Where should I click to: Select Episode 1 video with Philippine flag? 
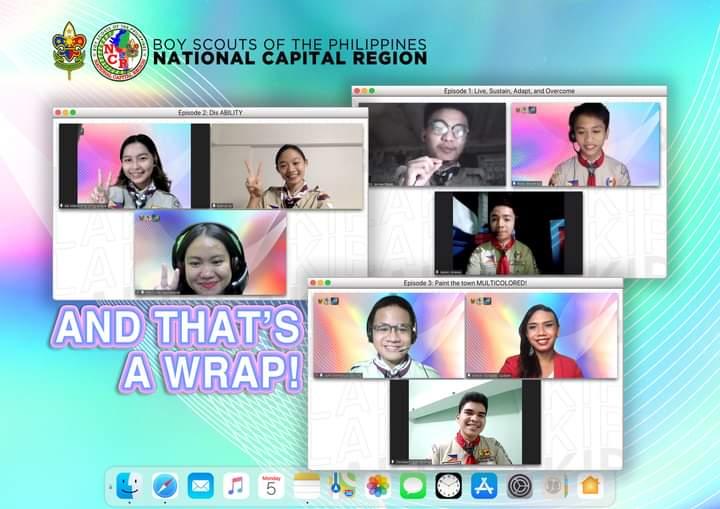[509, 233]
